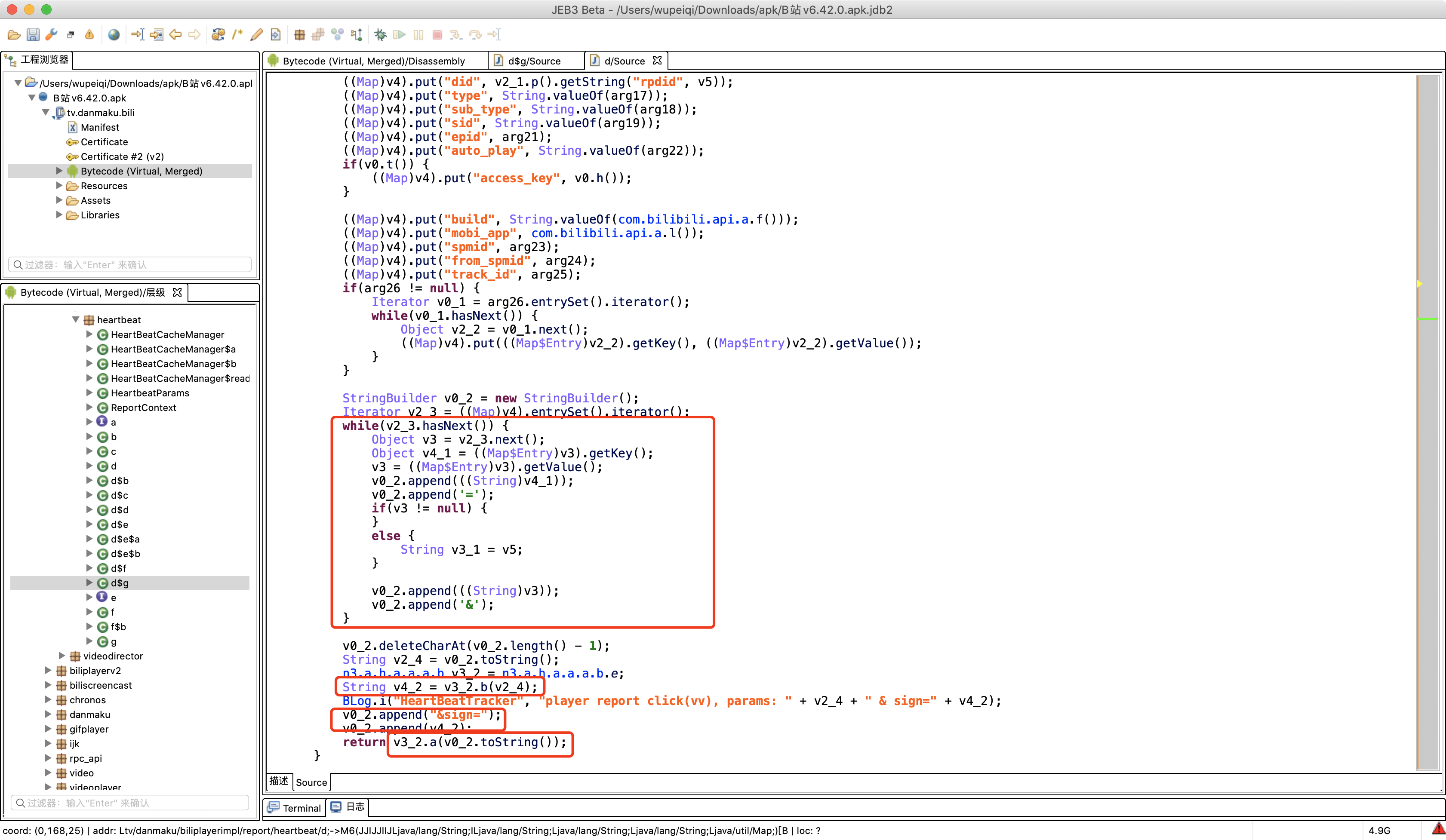The width and height of the screenshot is (1446, 840).
Task: Click the debugger run/resume toolbar icon
Action: pos(400,35)
